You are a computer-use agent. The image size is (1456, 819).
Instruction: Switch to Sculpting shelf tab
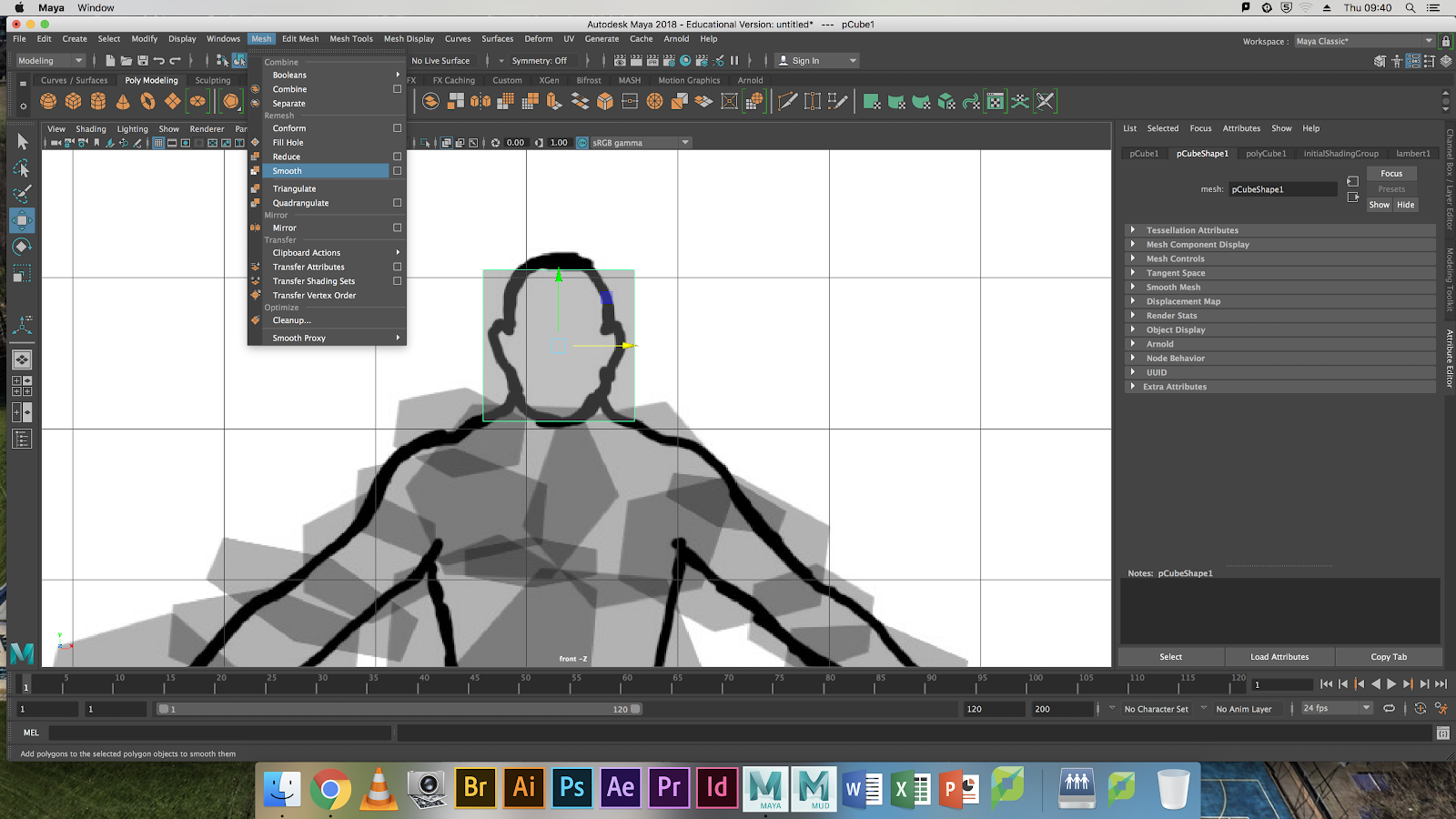point(213,80)
